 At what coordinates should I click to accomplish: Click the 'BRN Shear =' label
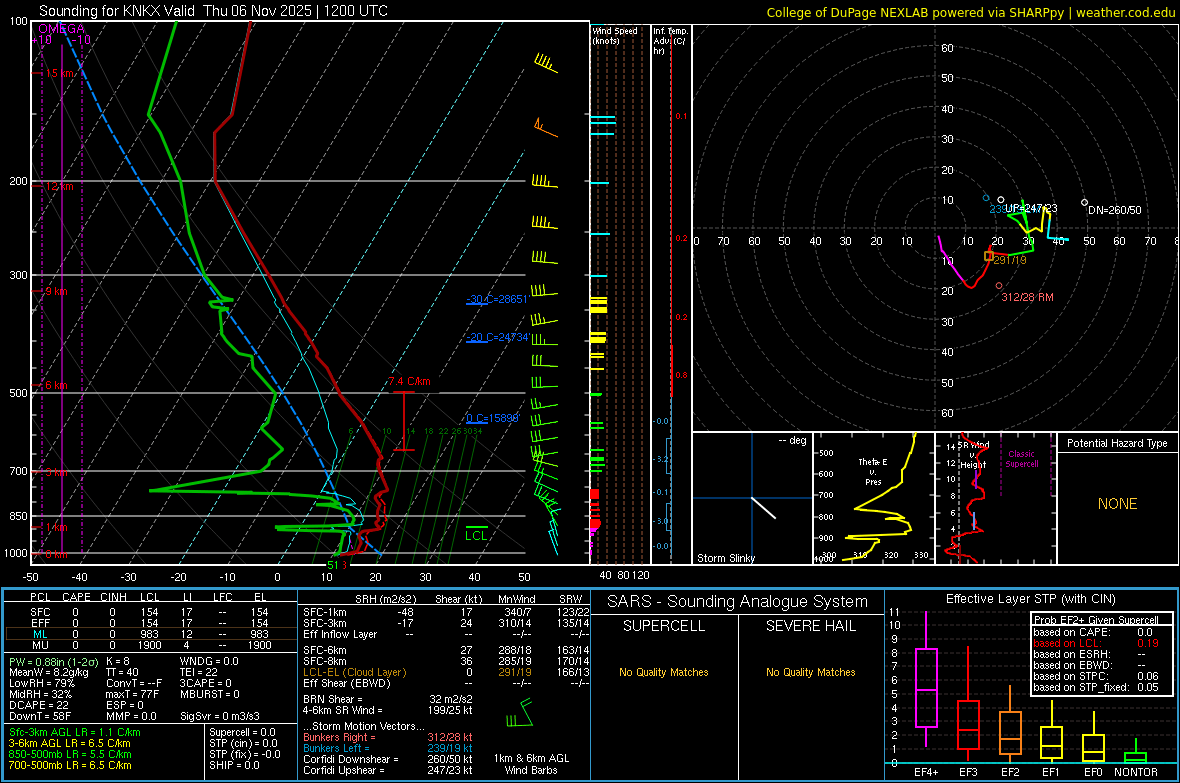pos(333,699)
